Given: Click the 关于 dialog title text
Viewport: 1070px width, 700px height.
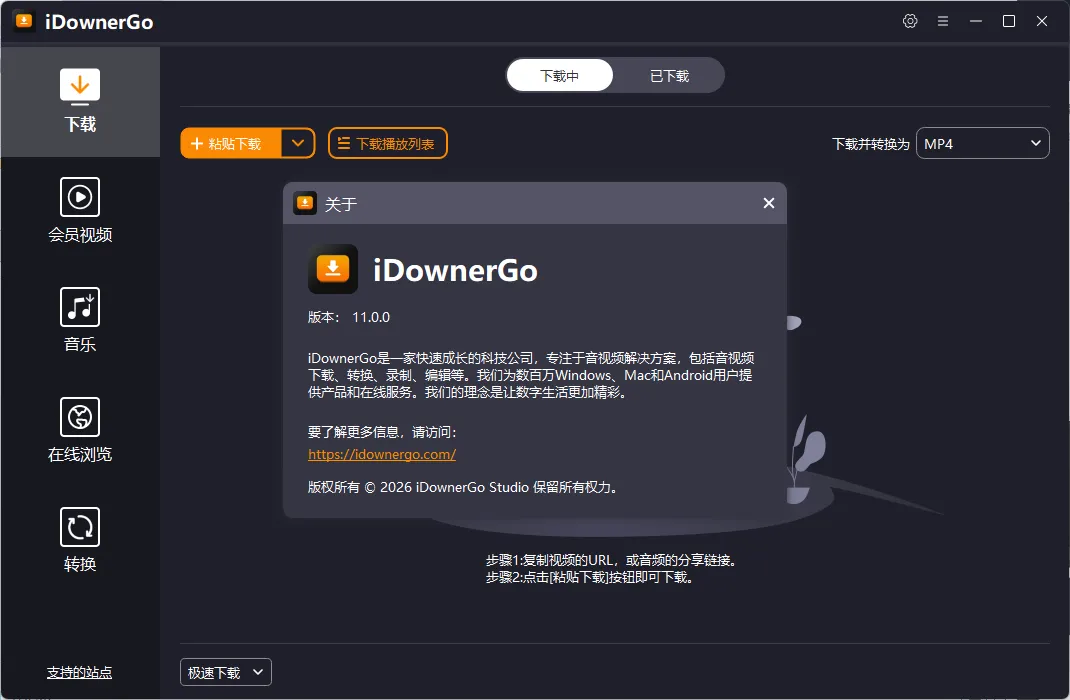Looking at the screenshot, I should pyautogui.click(x=341, y=204).
